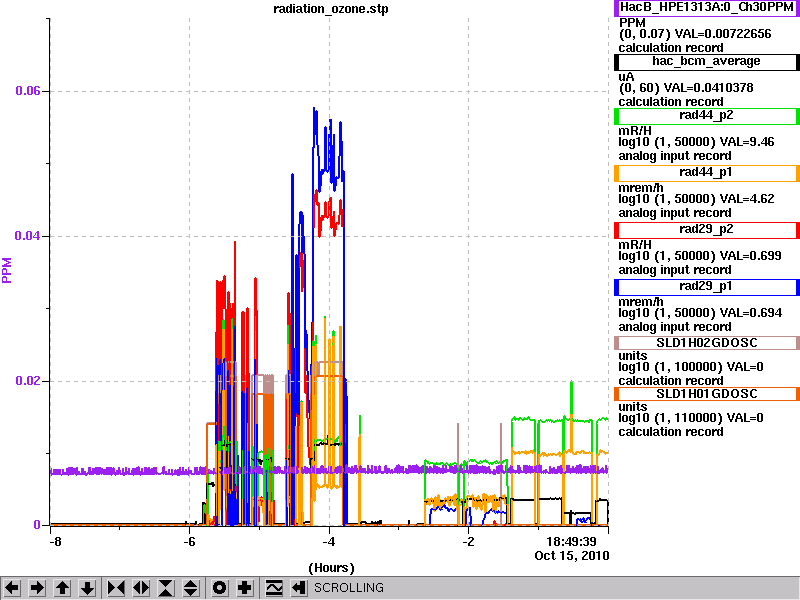The height and width of the screenshot is (600, 800).
Task: Click the uA units label
Action: 626,77
